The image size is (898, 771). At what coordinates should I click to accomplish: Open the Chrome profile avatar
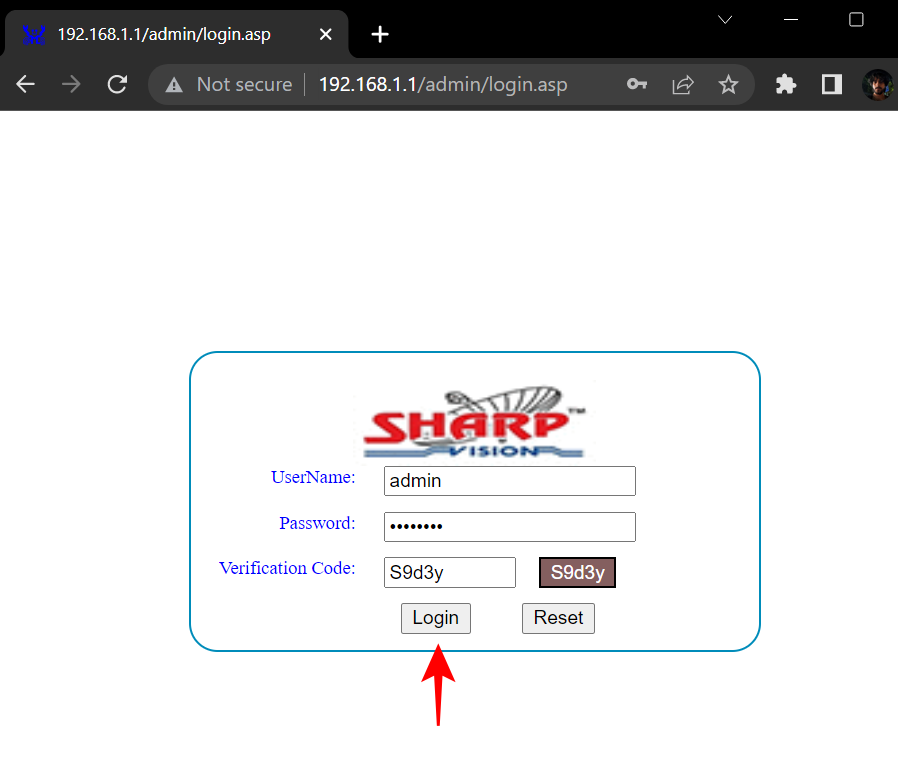pyautogui.click(x=878, y=85)
